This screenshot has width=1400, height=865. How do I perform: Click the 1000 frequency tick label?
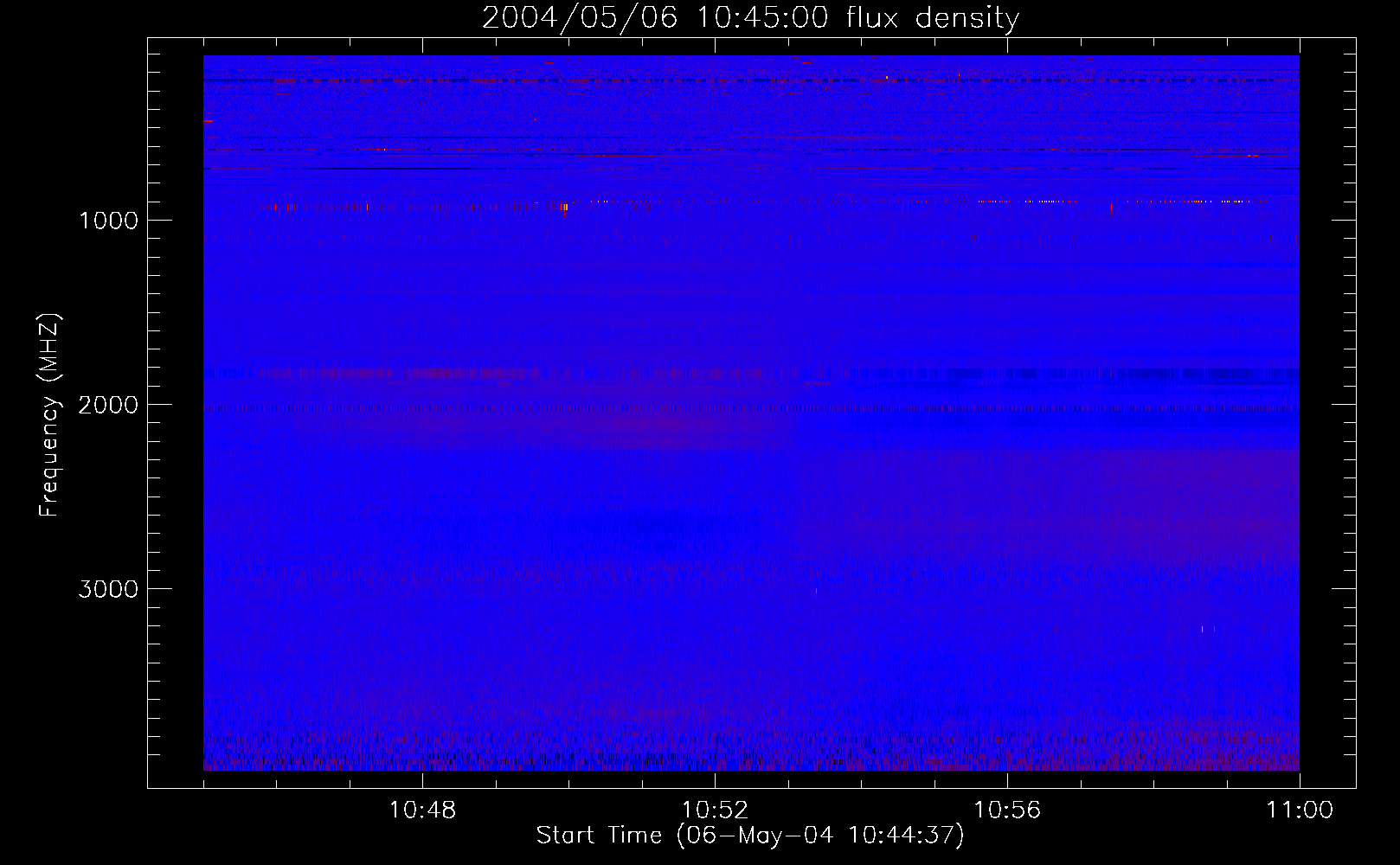(x=108, y=221)
